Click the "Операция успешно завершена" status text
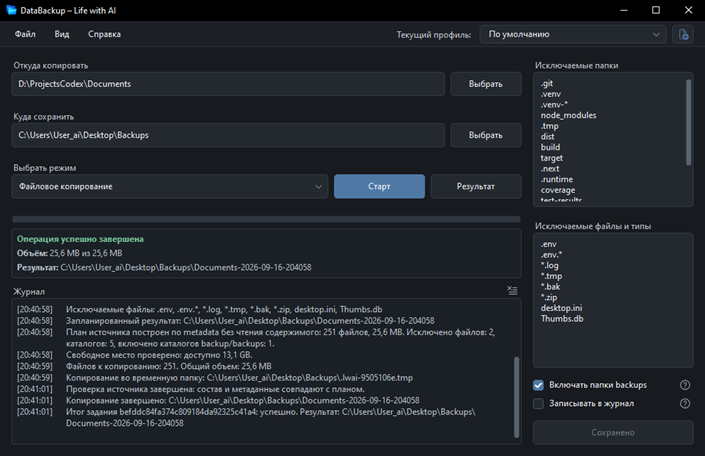 (80, 239)
